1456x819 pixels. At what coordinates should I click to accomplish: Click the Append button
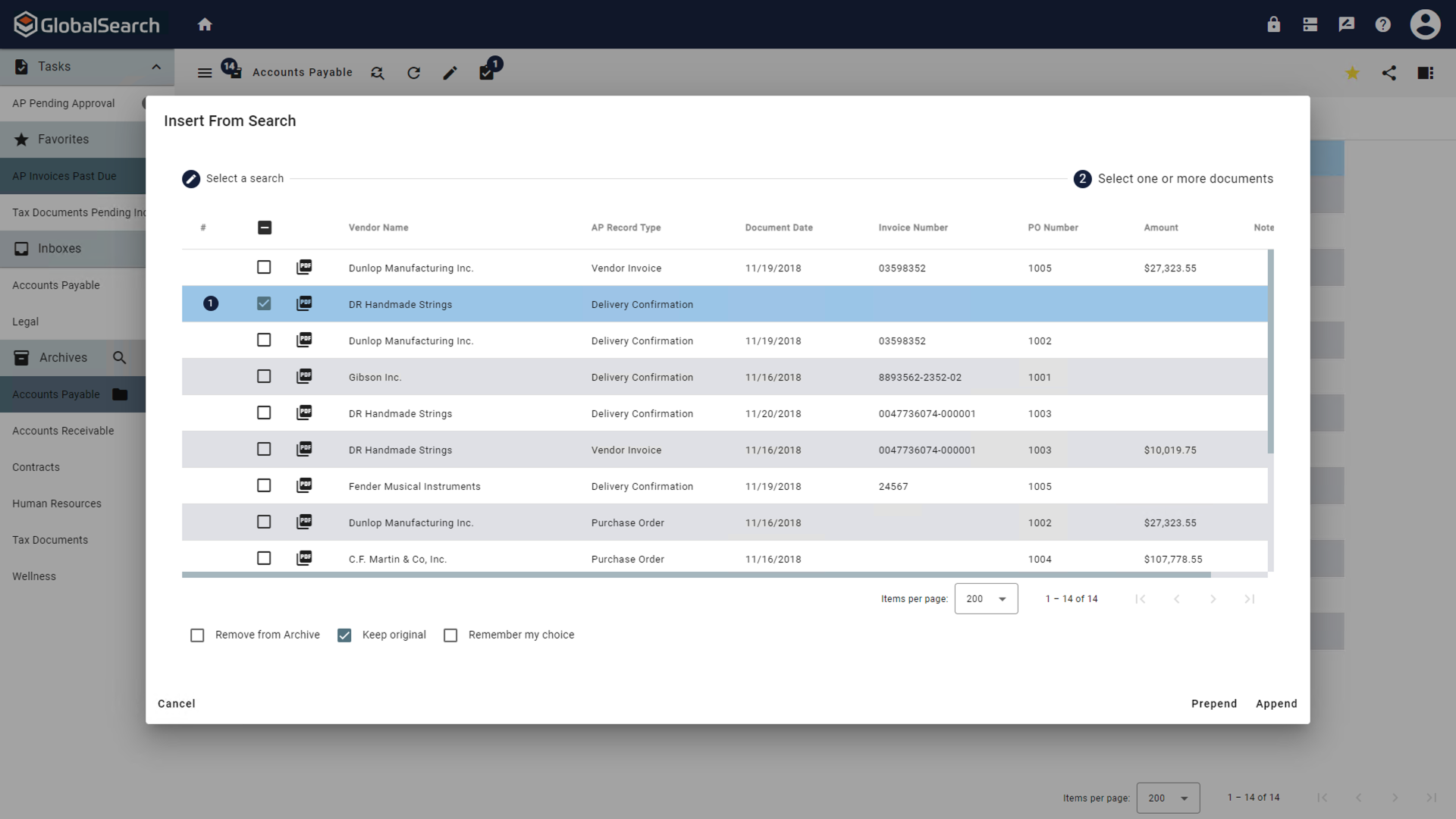coord(1276,704)
